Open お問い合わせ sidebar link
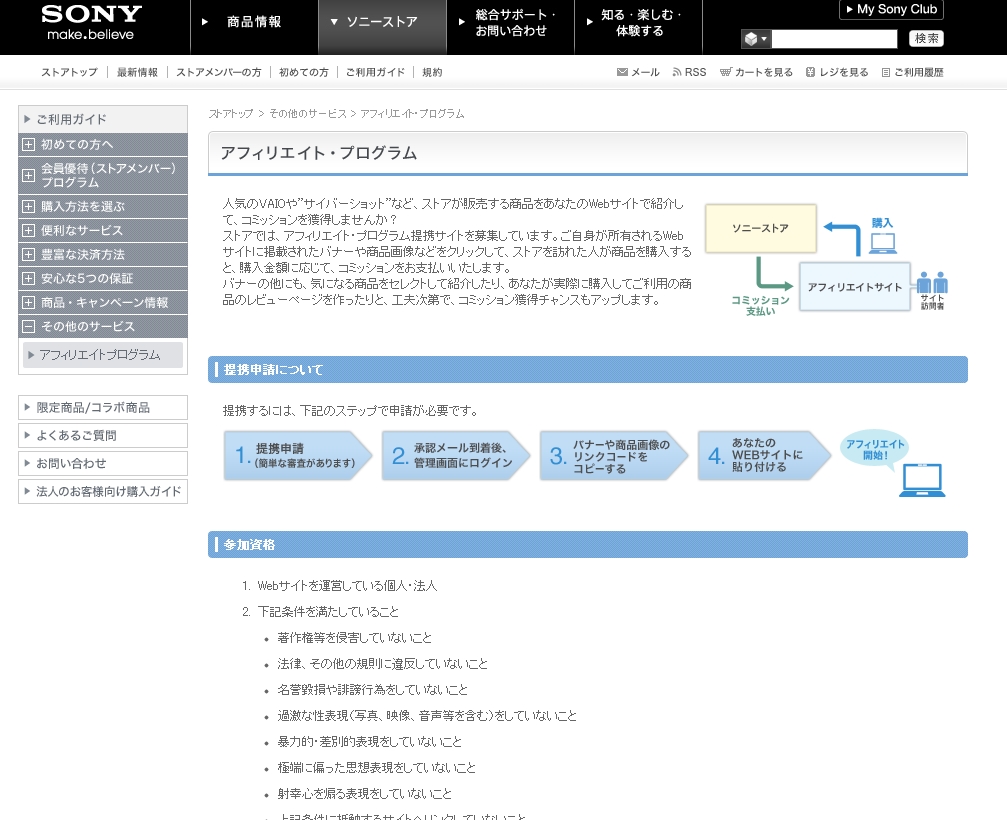 click(x=103, y=464)
